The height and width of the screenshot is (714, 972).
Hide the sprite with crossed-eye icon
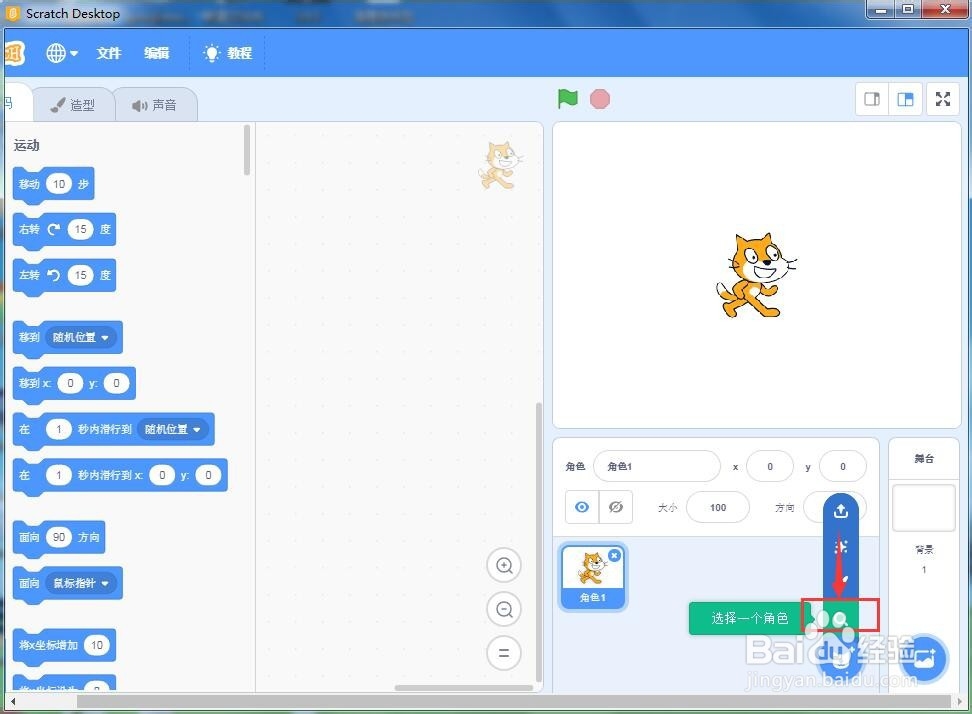pos(616,507)
